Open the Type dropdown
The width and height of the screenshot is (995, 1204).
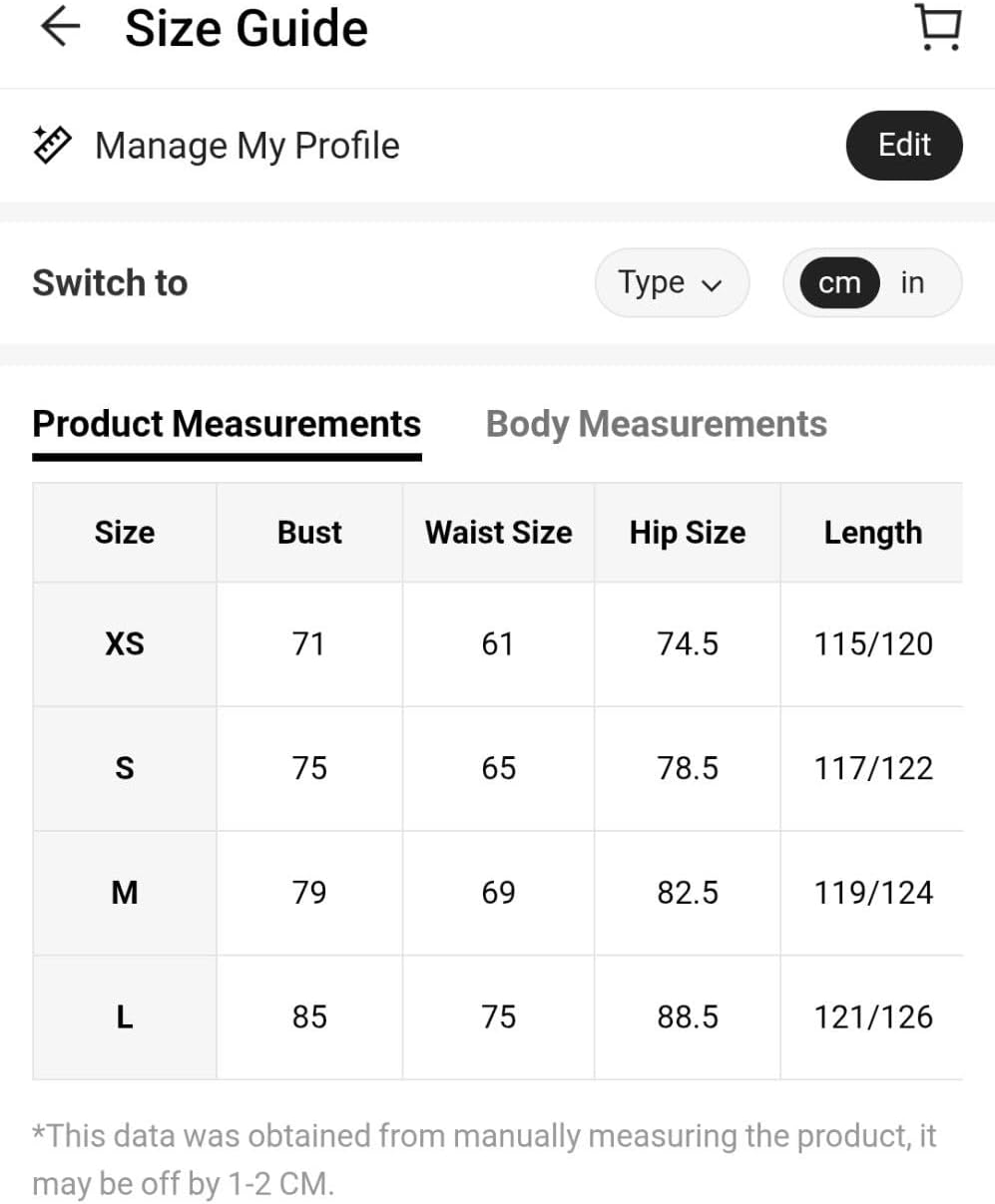[672, 283]
